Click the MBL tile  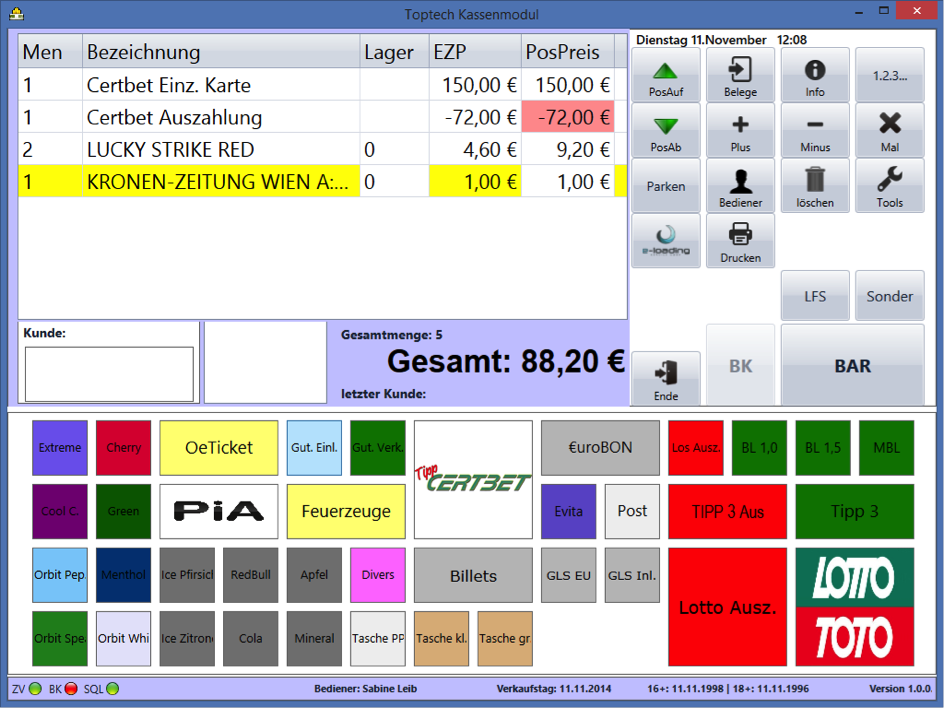(x=887, y=448)
